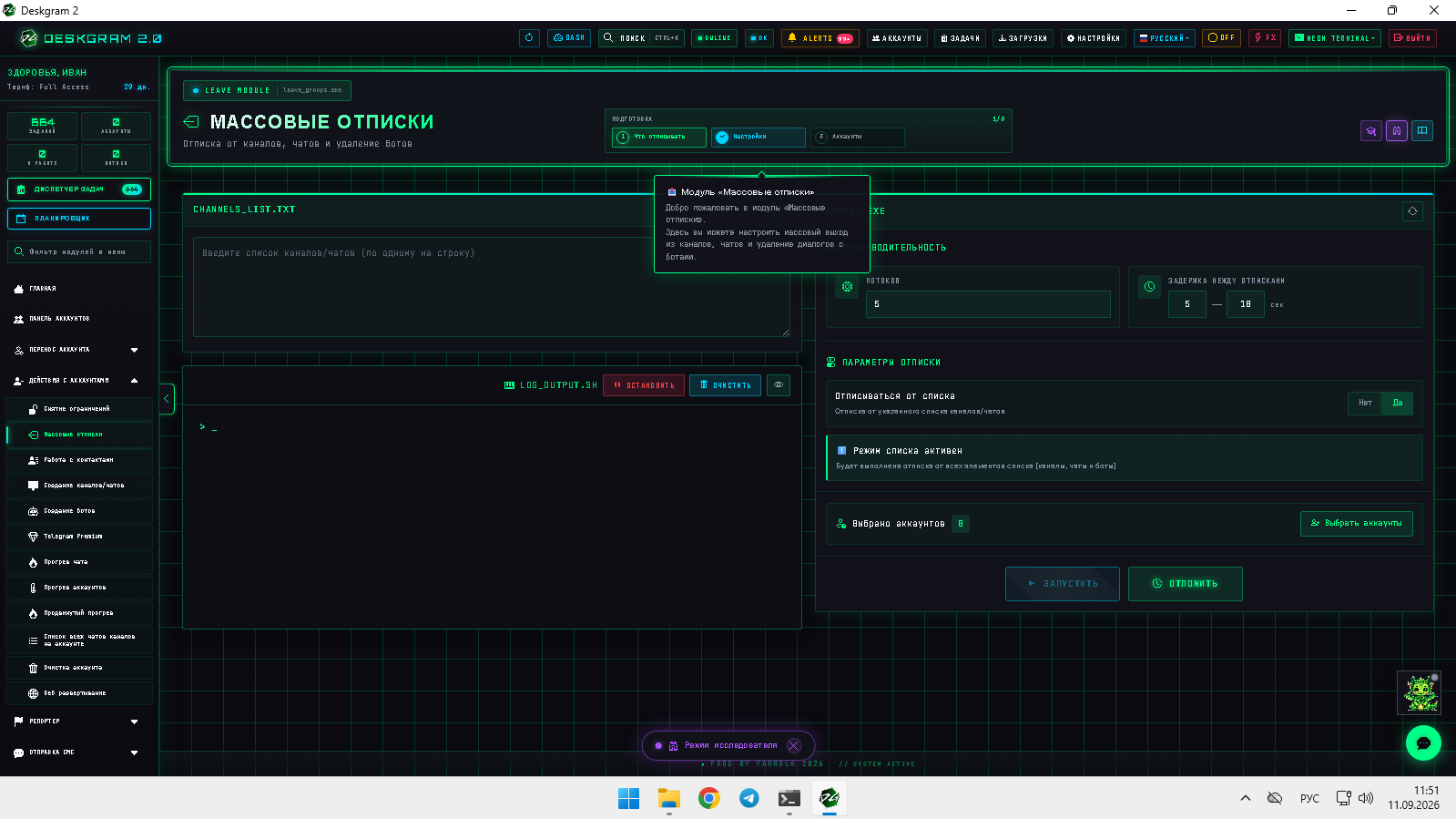This screenshot has width=1456, height=819.
Task: Expand the Репортер section
Action: (79, 722)
